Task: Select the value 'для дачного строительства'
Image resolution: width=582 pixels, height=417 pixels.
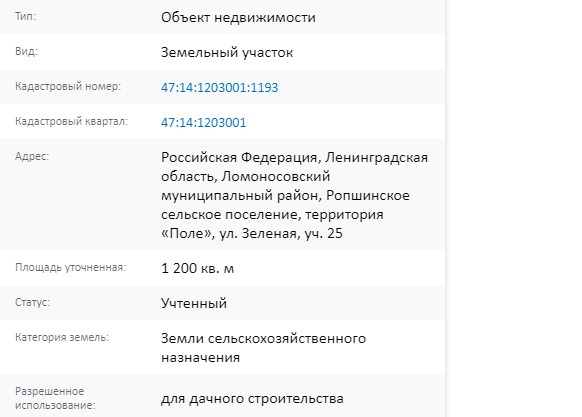Action: pos(252,399)
